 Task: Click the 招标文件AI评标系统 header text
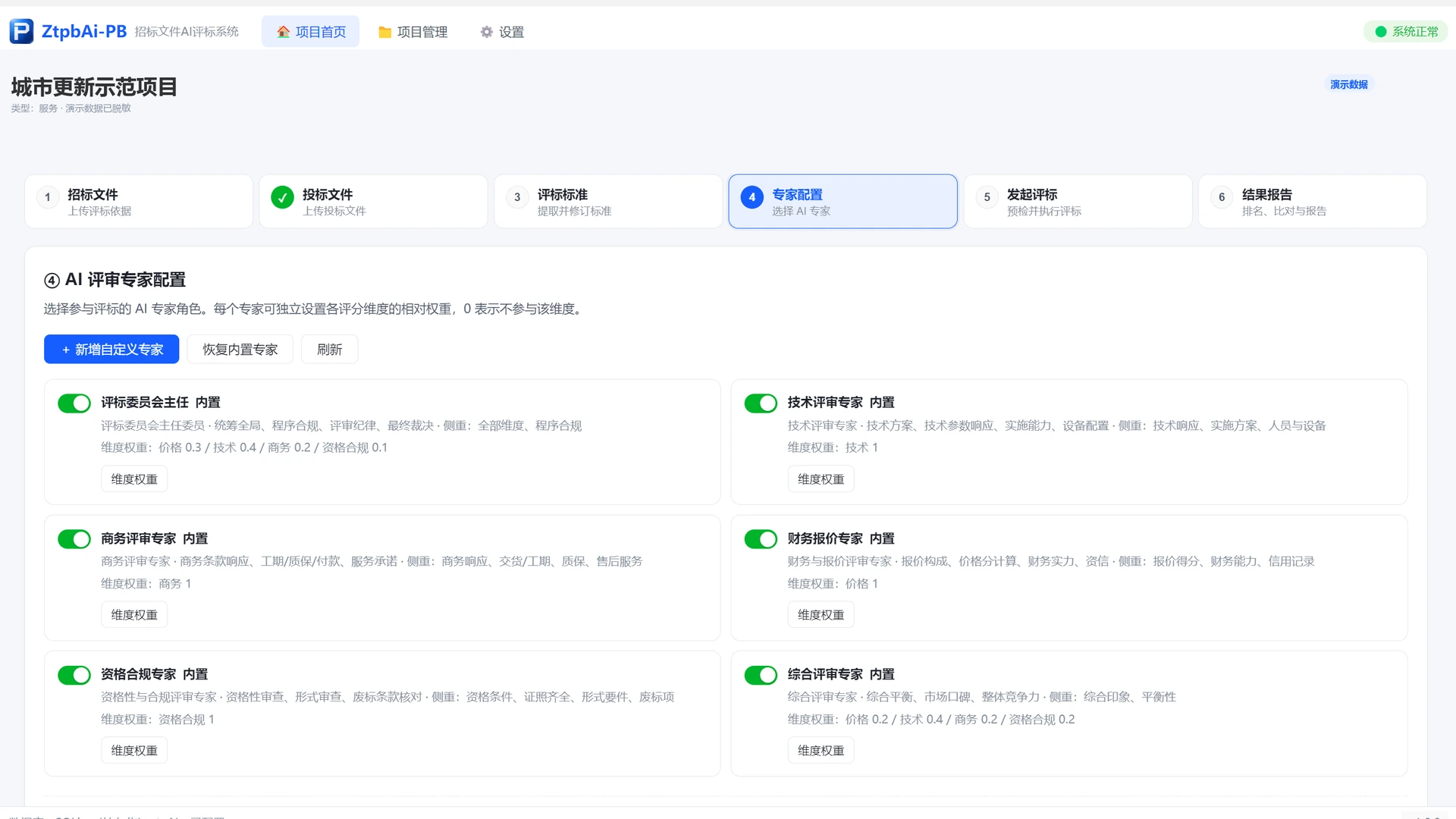pyautogui.click(x=187, y=32)
